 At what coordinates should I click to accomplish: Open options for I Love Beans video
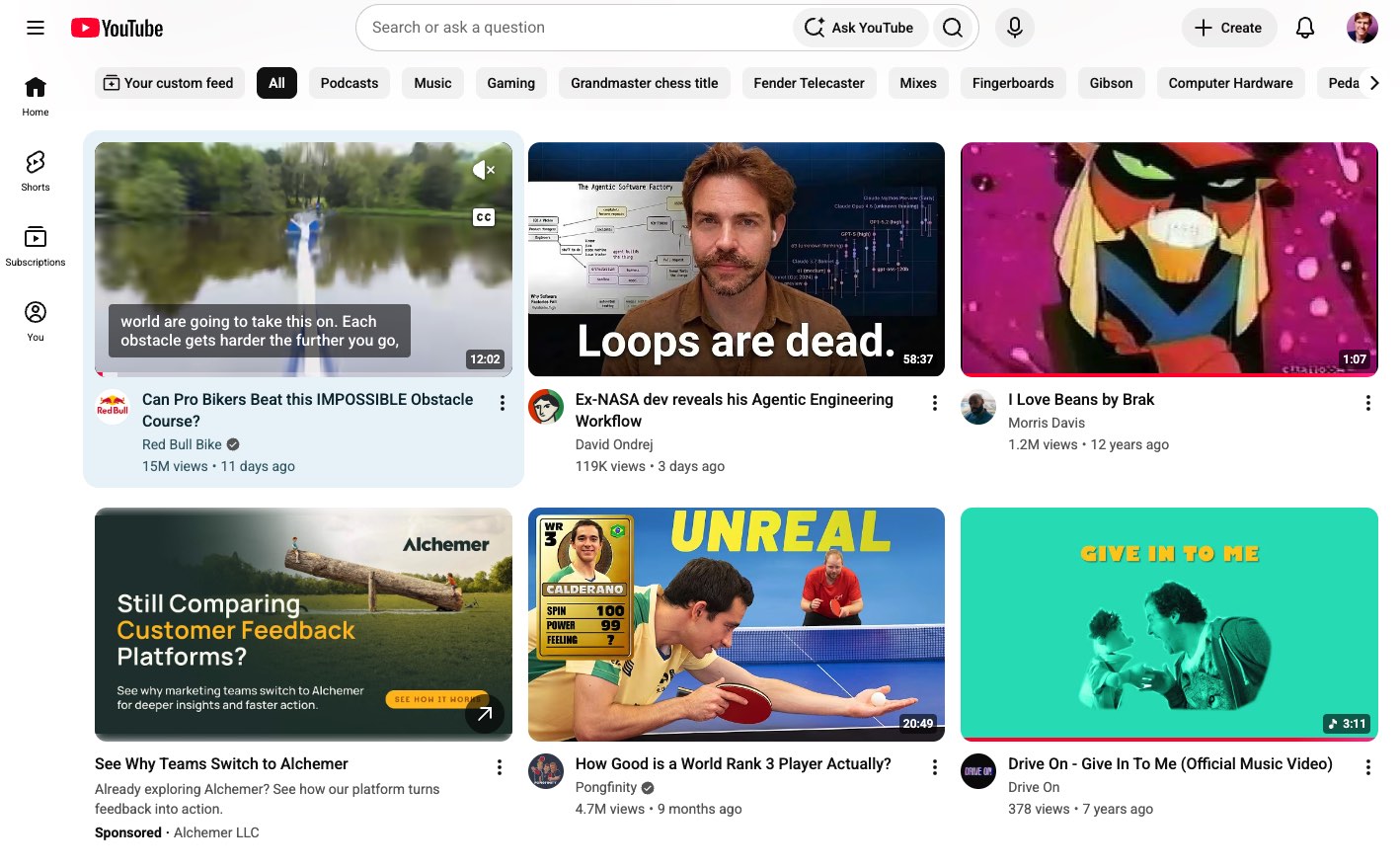tap(1368, 403)
